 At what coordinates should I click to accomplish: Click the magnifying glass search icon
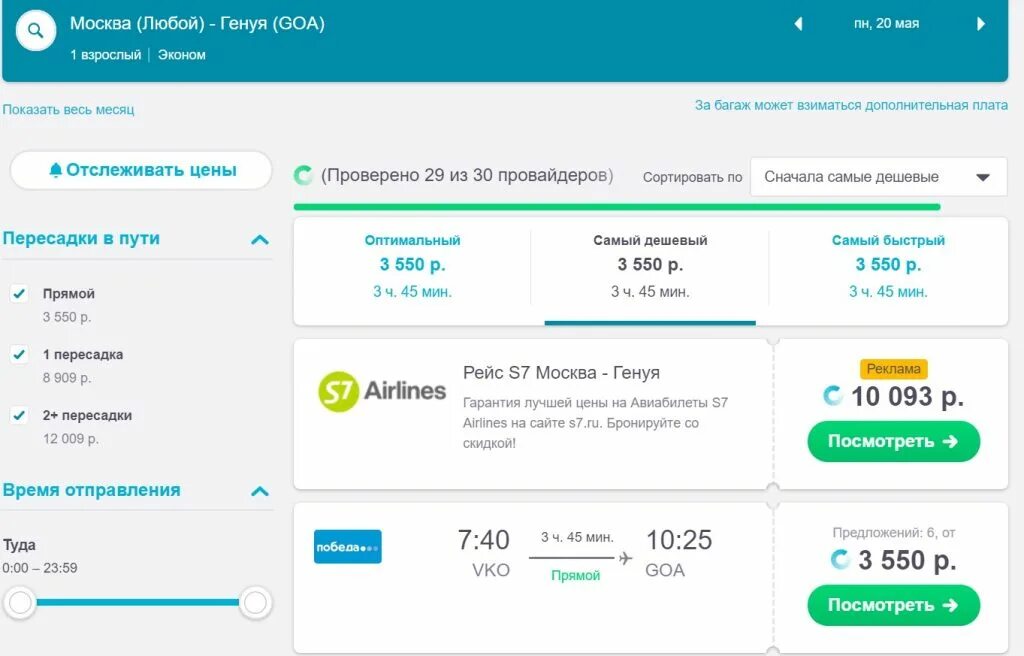coord(35,30)
